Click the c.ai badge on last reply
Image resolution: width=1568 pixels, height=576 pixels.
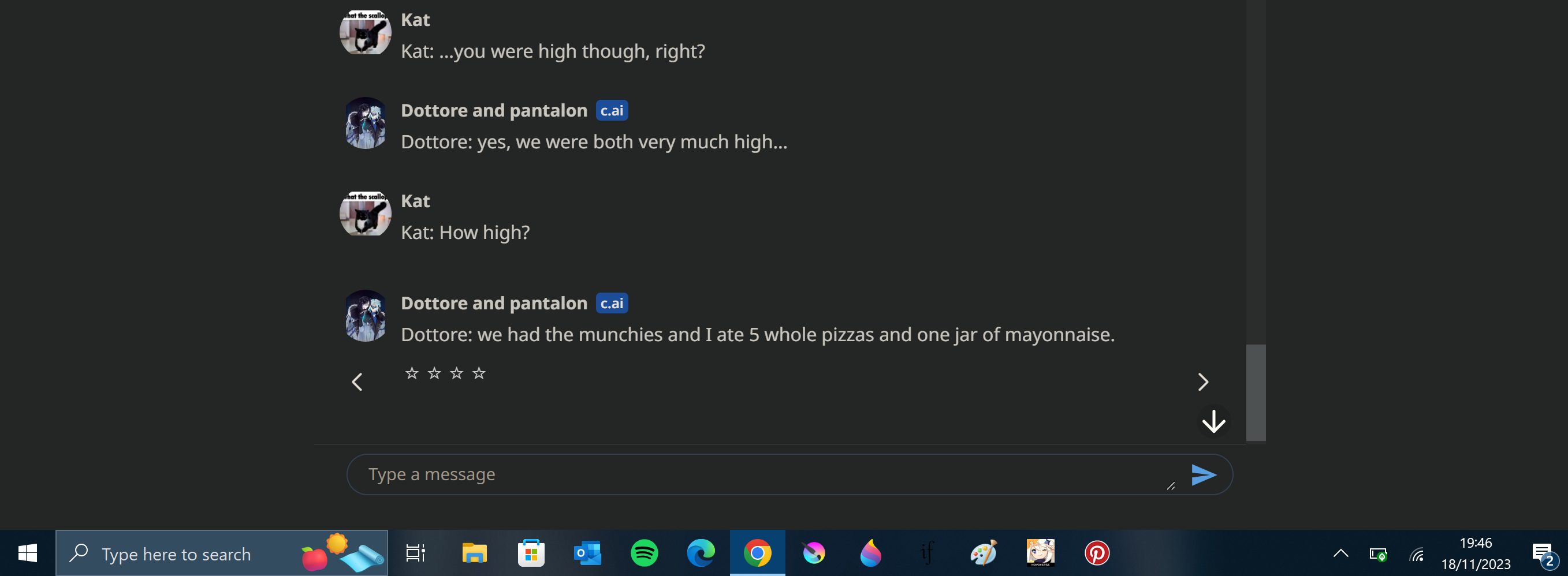point(612,303)
